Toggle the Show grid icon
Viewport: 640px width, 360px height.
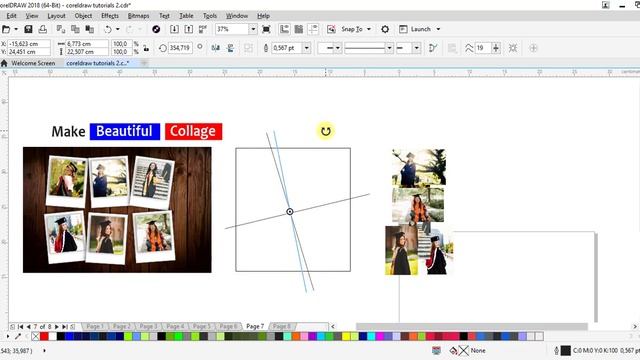pos(299,29)
